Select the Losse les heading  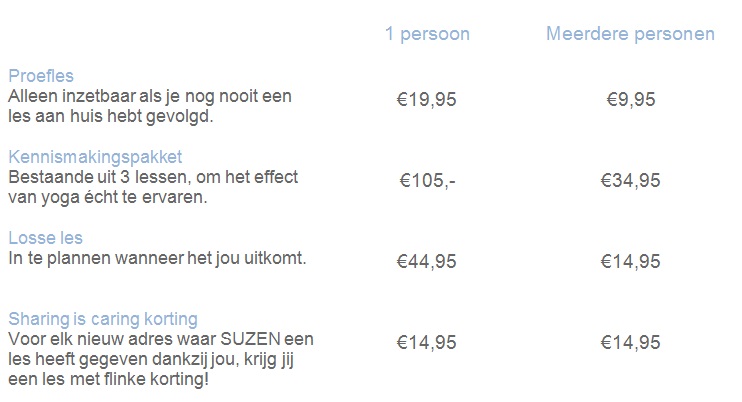(45, 238)
